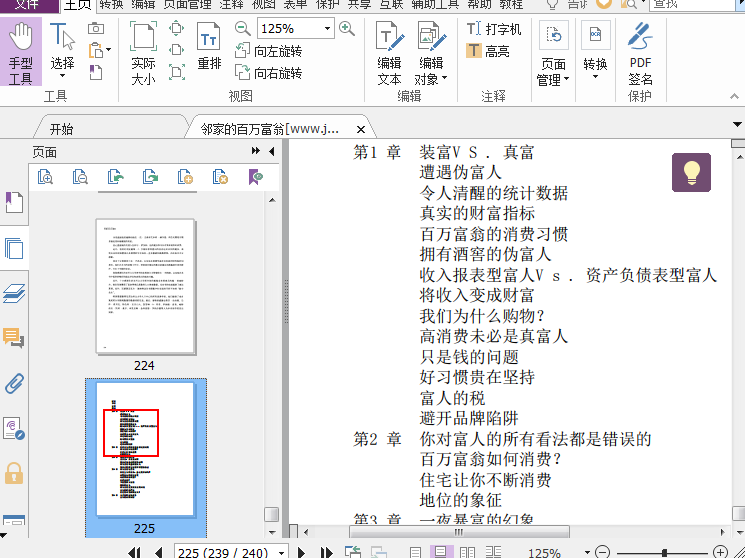This screenshot has height=558, width=745.
Task: Click the PDF签名 sign button
Action: [x=640, y=53]
